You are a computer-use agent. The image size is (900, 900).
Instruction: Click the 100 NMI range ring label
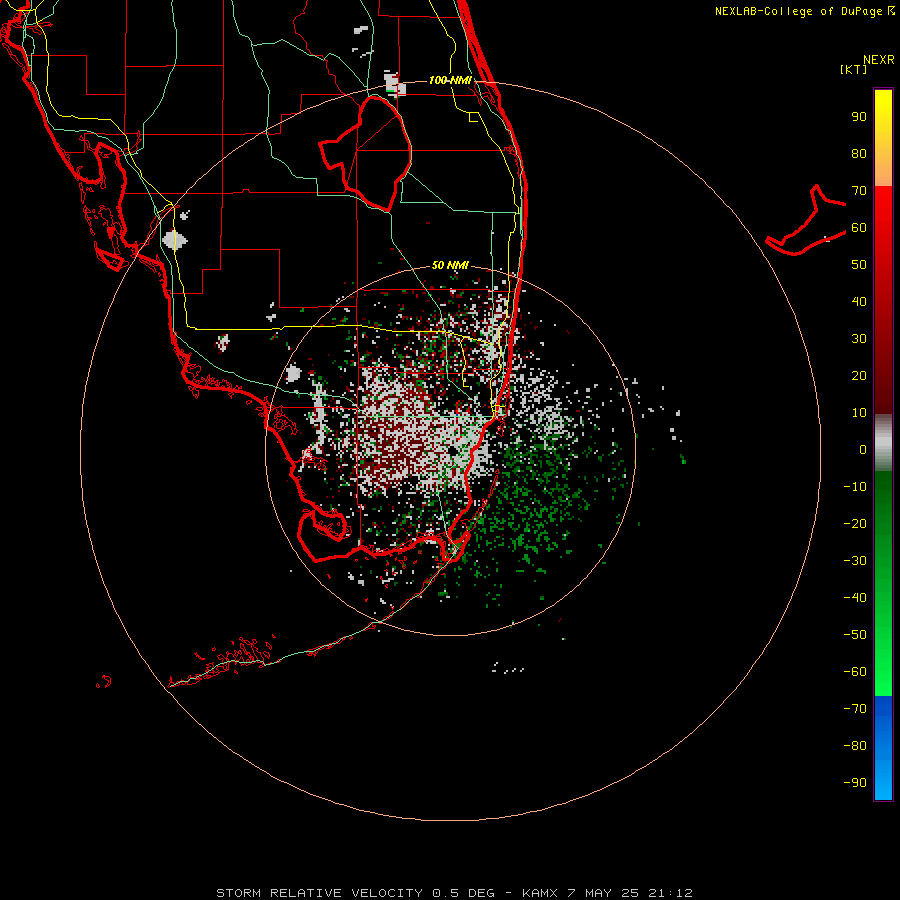pos(451,80)
